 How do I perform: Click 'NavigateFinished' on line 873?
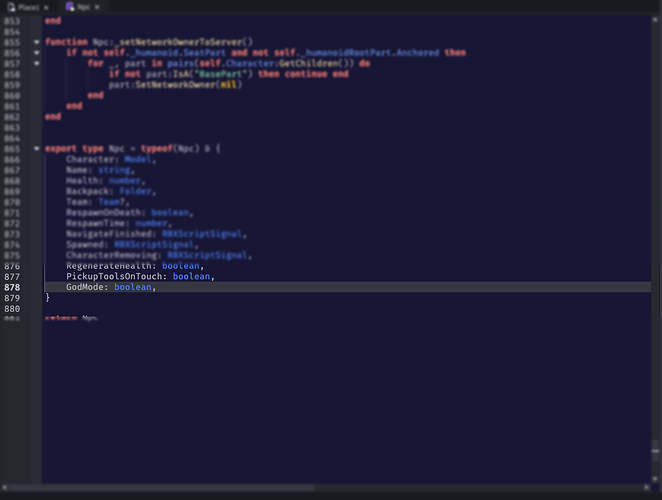[x=109, y=234]
